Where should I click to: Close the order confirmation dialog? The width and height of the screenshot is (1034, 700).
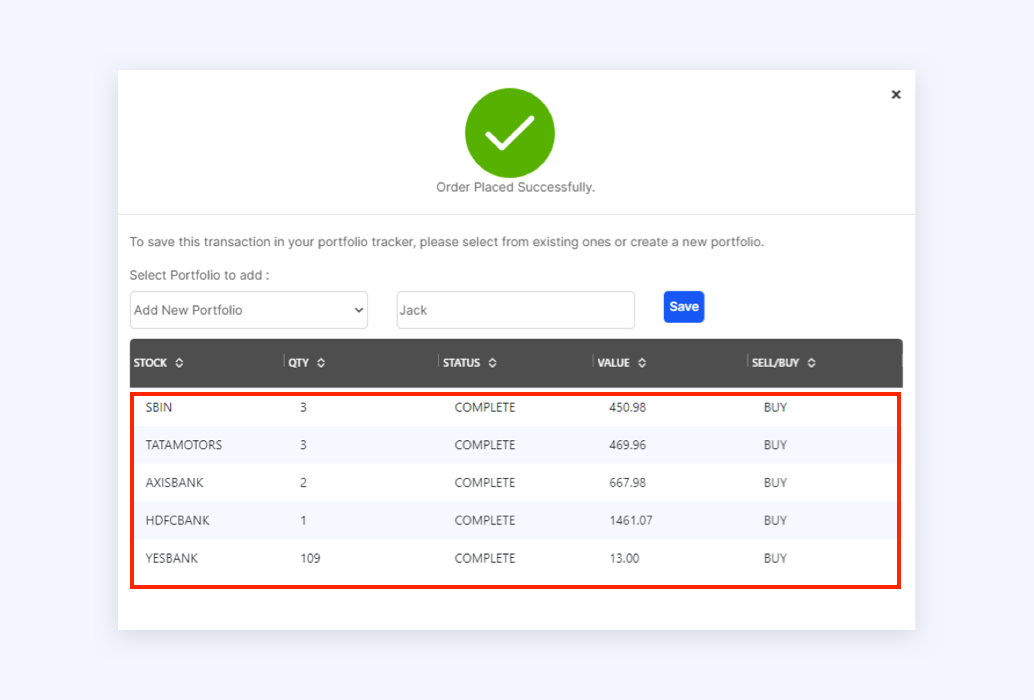click(896, 94)
